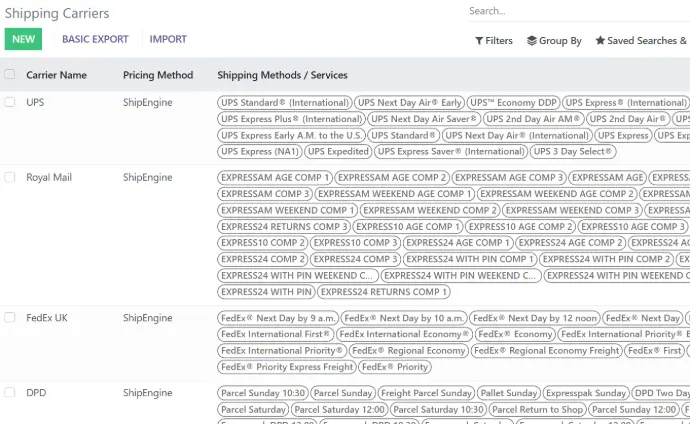This screenshot has width=690, height=424.
Task: Click the UPS 3 Day Select® tag
Action: (x=573, y=151)
